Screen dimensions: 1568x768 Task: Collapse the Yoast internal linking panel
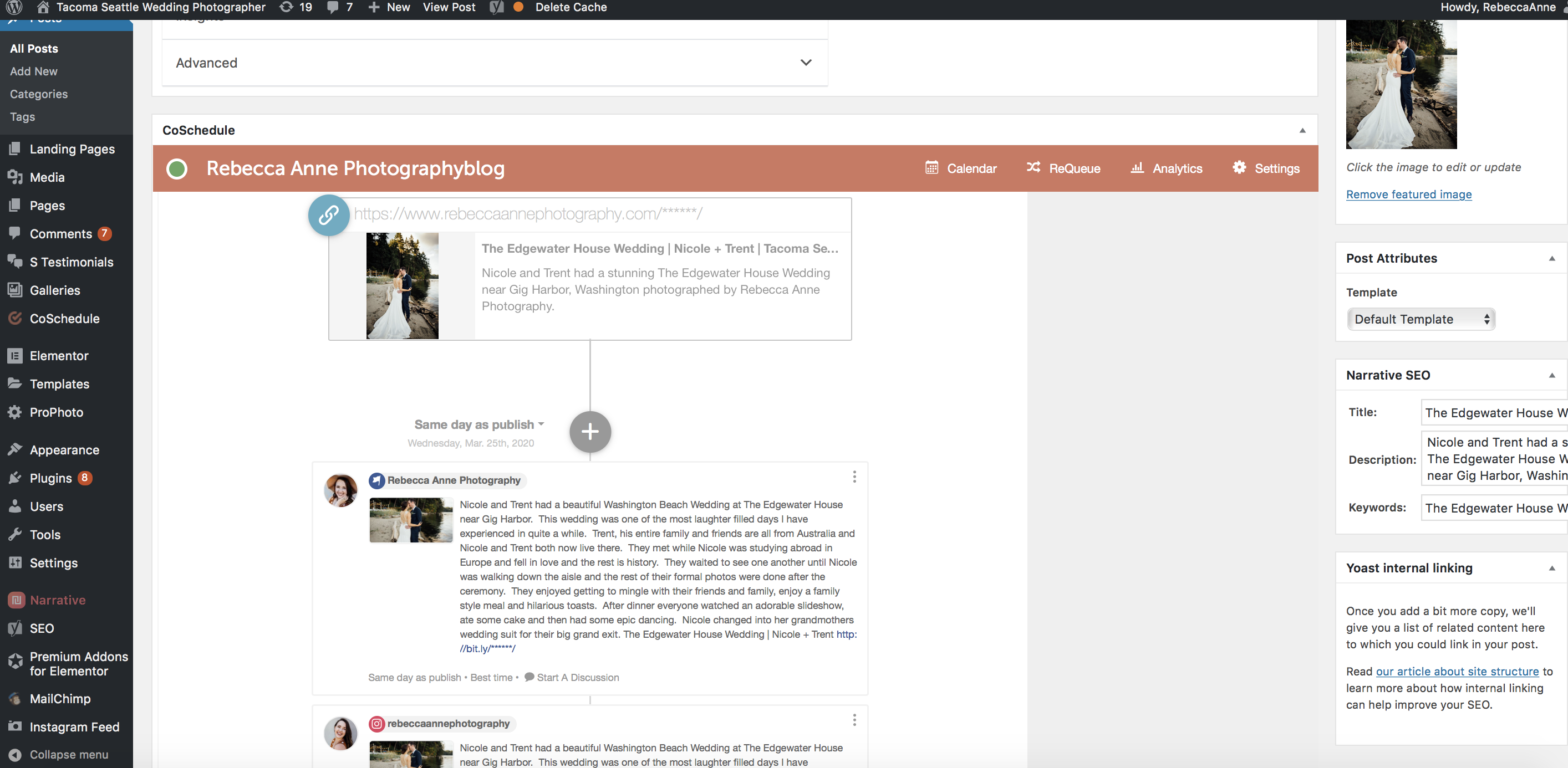[x=1551, y=569]
